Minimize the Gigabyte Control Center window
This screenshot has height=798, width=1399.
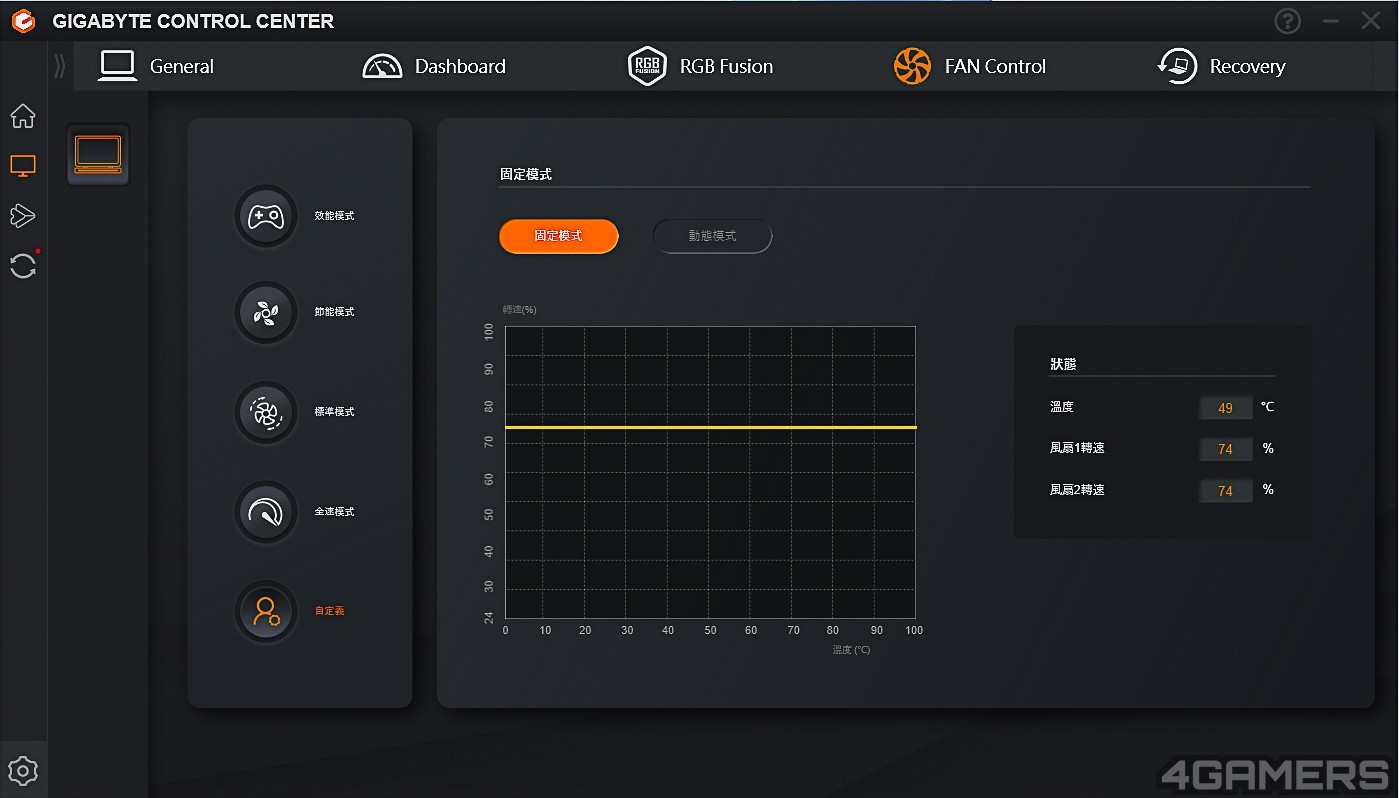click(1330, 21)
